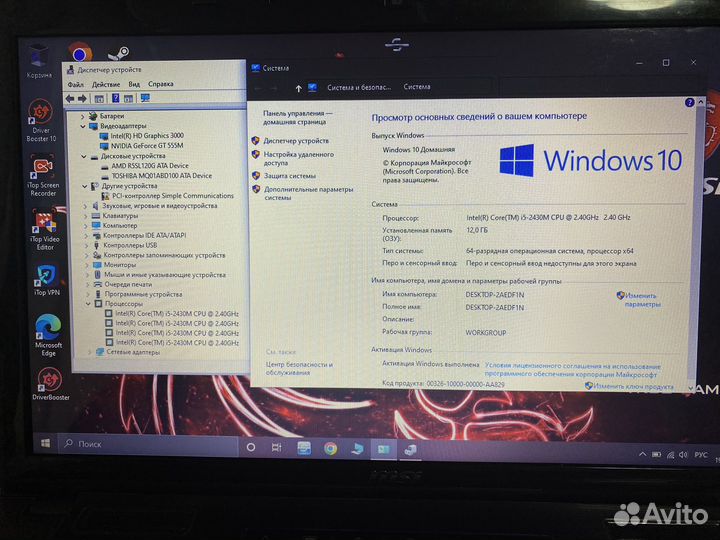Screen dimensions: 720x540
Task: Open iTop Screen Recorder shortcut
Action: (x=43, y=176)
